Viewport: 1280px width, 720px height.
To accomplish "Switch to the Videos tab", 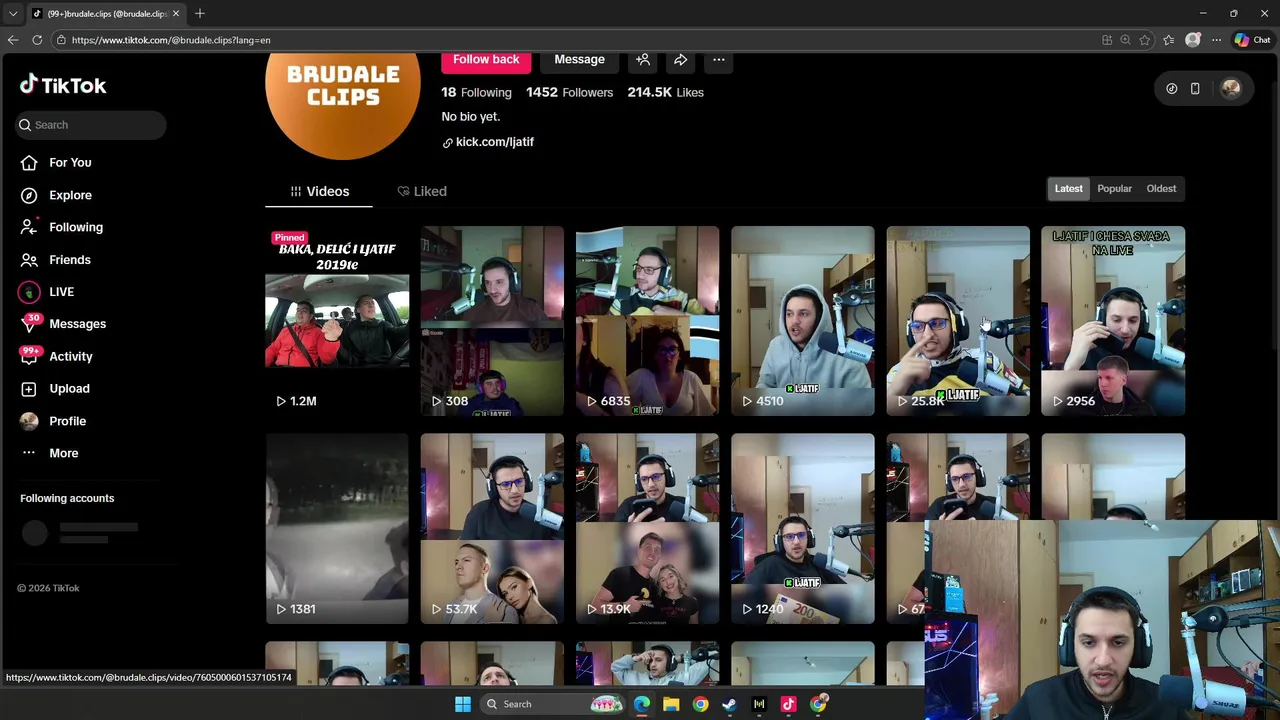I will (x=319, y=191).
